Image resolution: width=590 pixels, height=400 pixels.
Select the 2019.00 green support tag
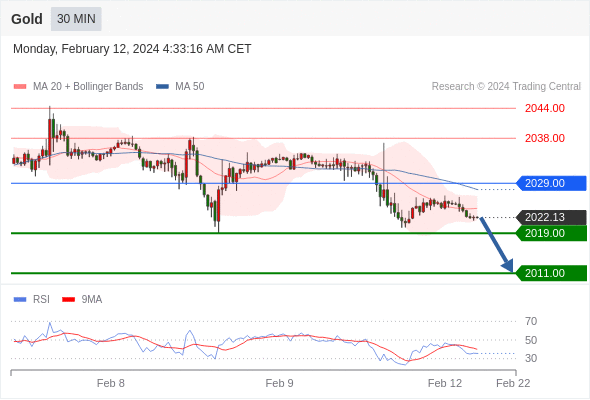551,233
